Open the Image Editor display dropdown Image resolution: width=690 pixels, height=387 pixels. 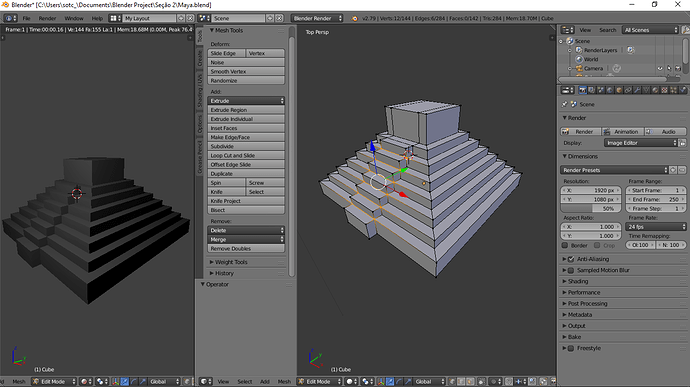pyautogui.click(x=641, y=143)
